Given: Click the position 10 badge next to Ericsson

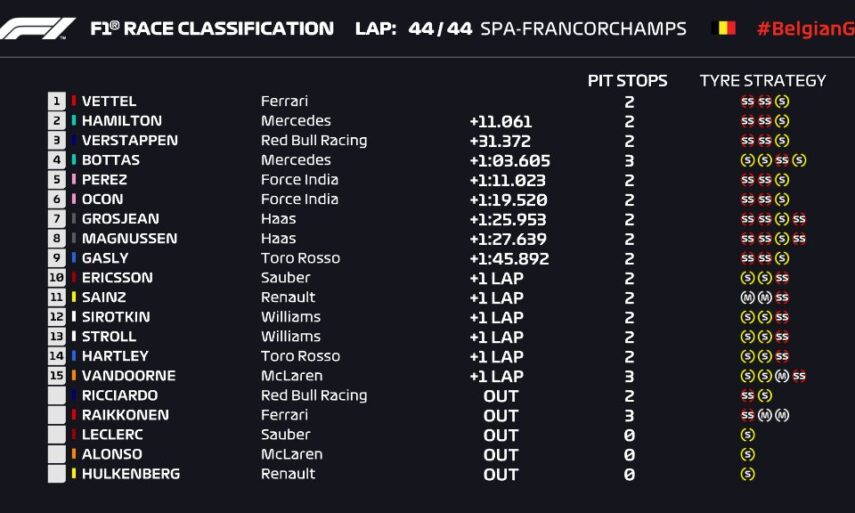Looking at the screenshot, I should 57,278.
